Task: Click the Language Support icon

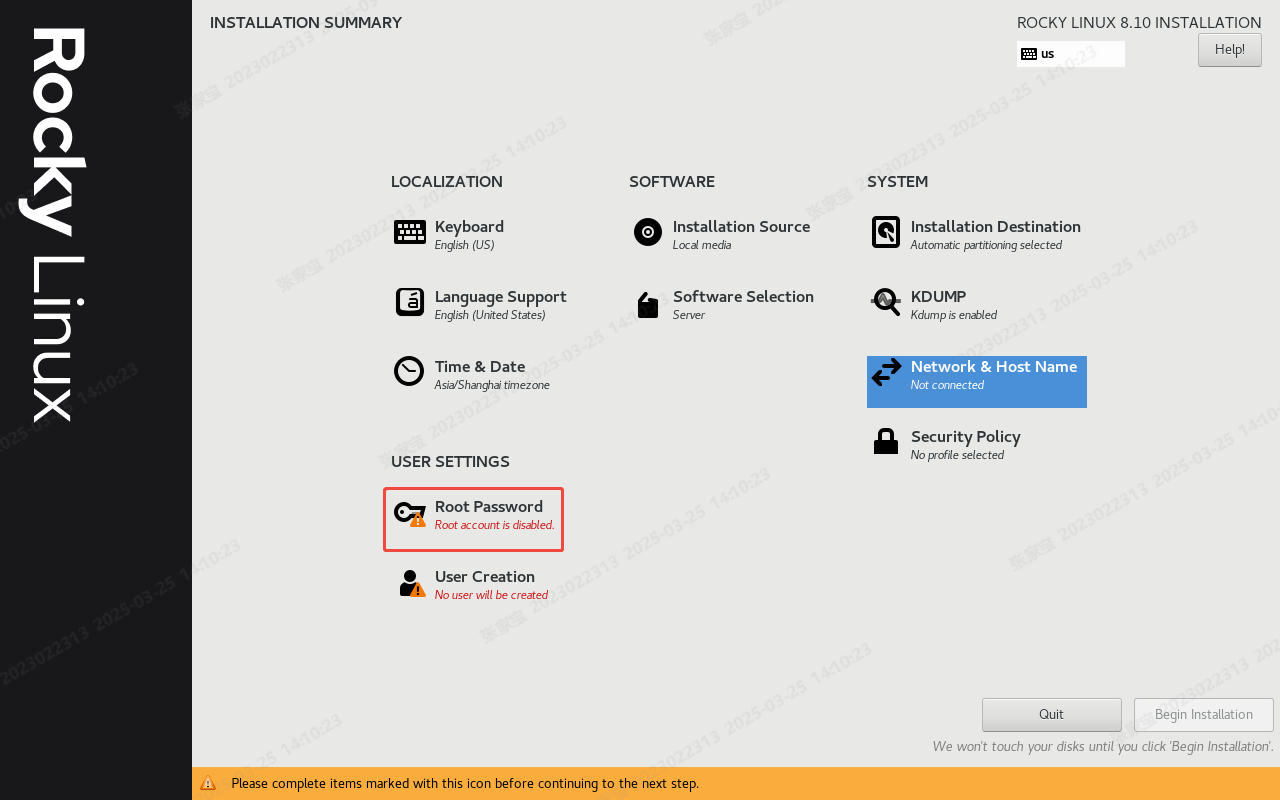Action: coord(410,302)
